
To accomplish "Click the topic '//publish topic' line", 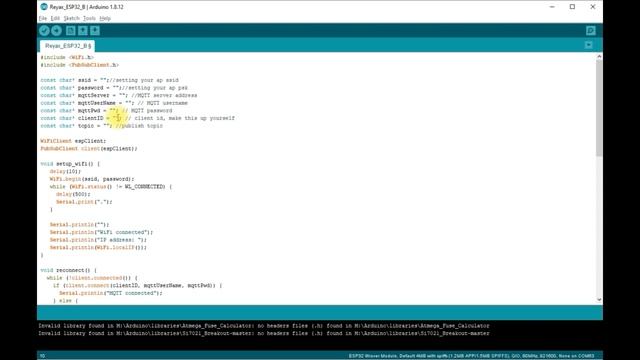I will click(x=102, y=126).
